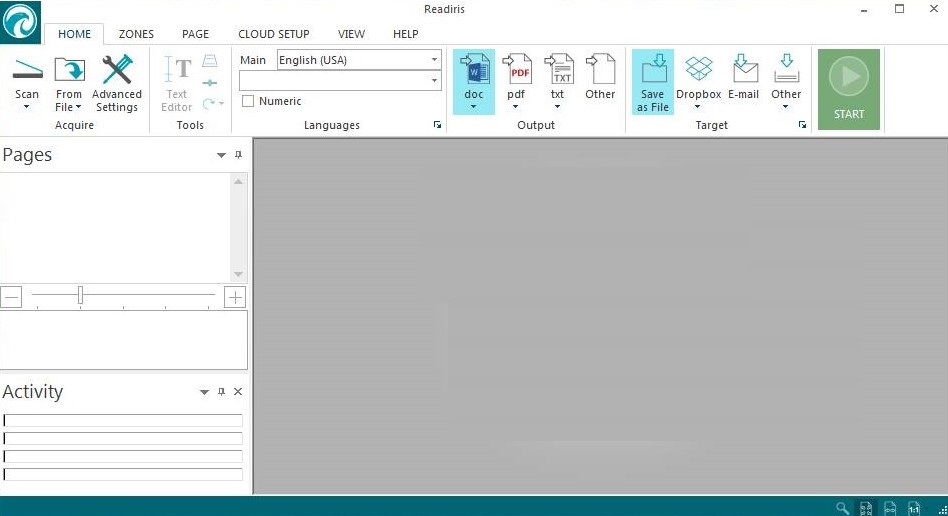This screenshot has height=516, width=948.
Task: Click the magnifier zoom icon in status bar
Action: (842, 508)
